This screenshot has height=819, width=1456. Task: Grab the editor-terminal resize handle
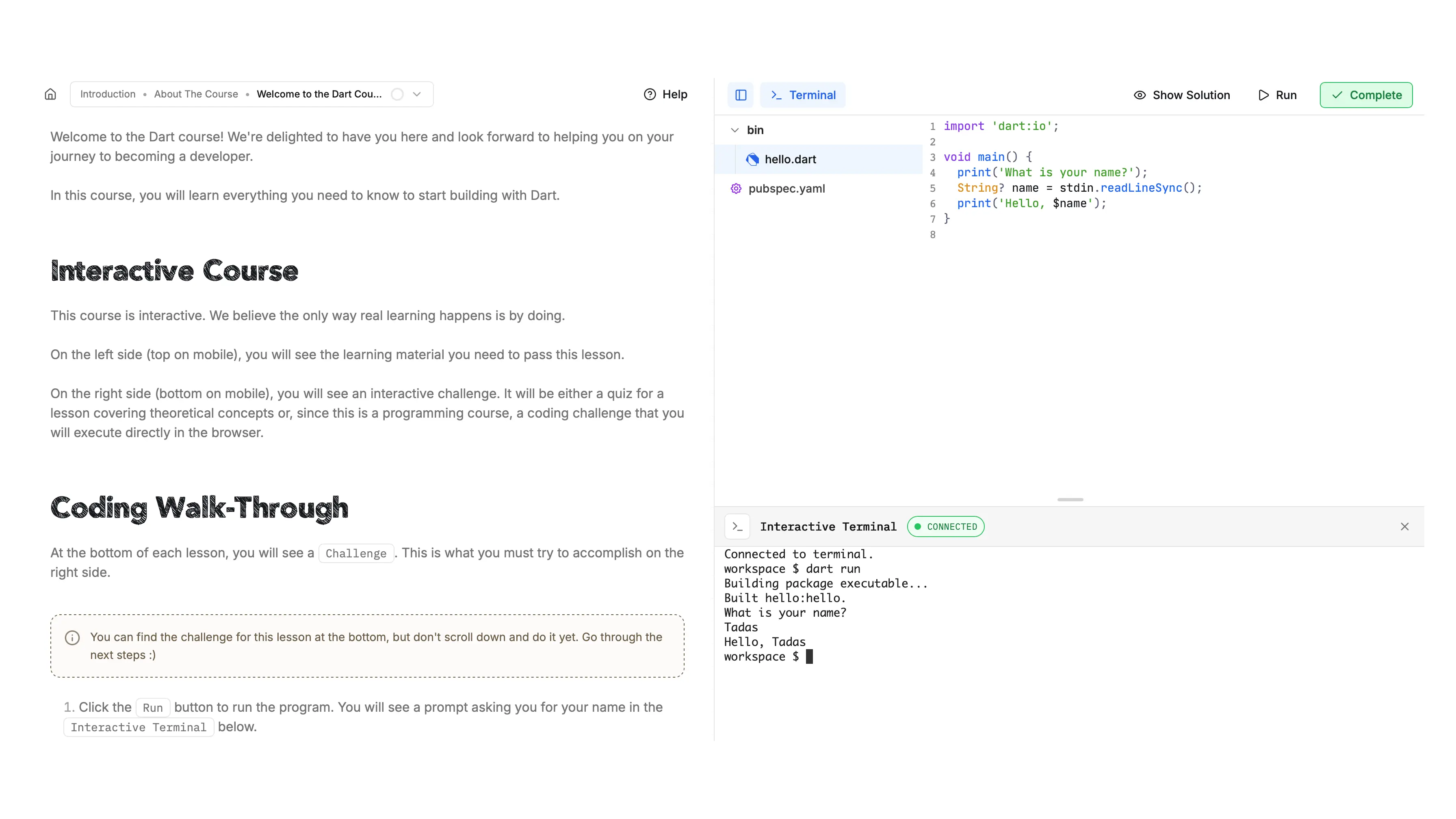(x=1070, y=500)
